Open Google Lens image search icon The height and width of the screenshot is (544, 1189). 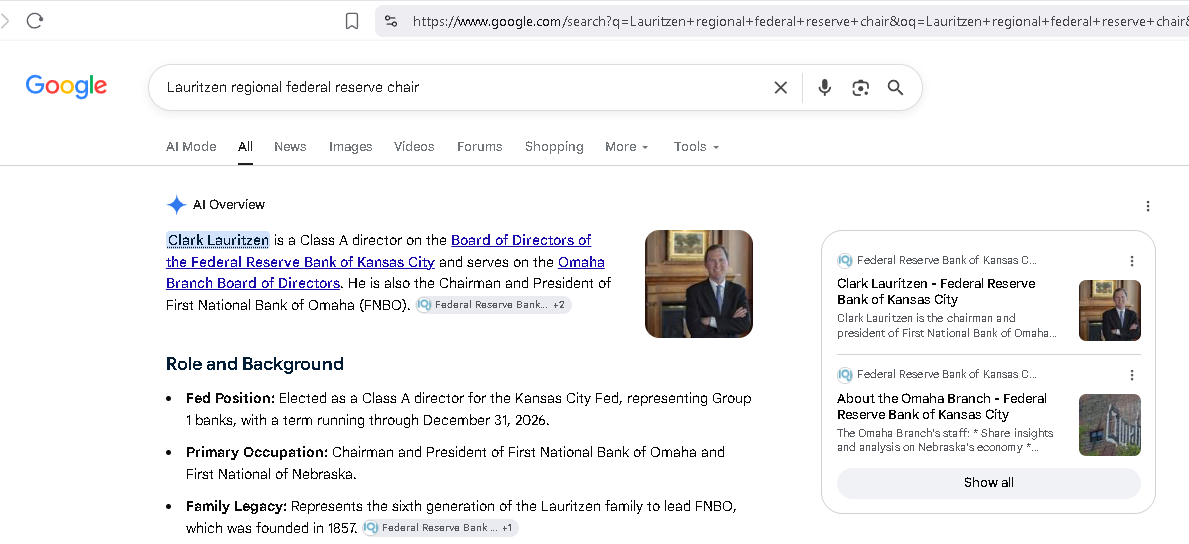tap(860, 87)
